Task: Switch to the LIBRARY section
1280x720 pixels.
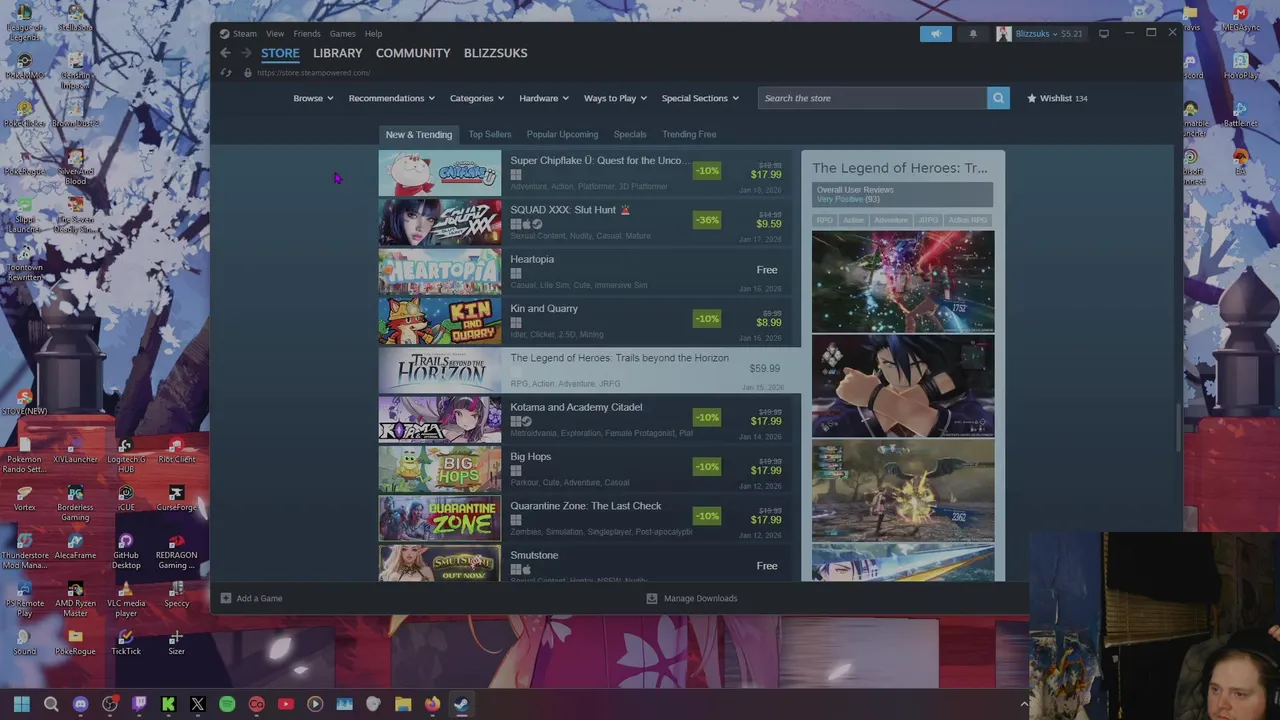Action: tap(337, 53)
